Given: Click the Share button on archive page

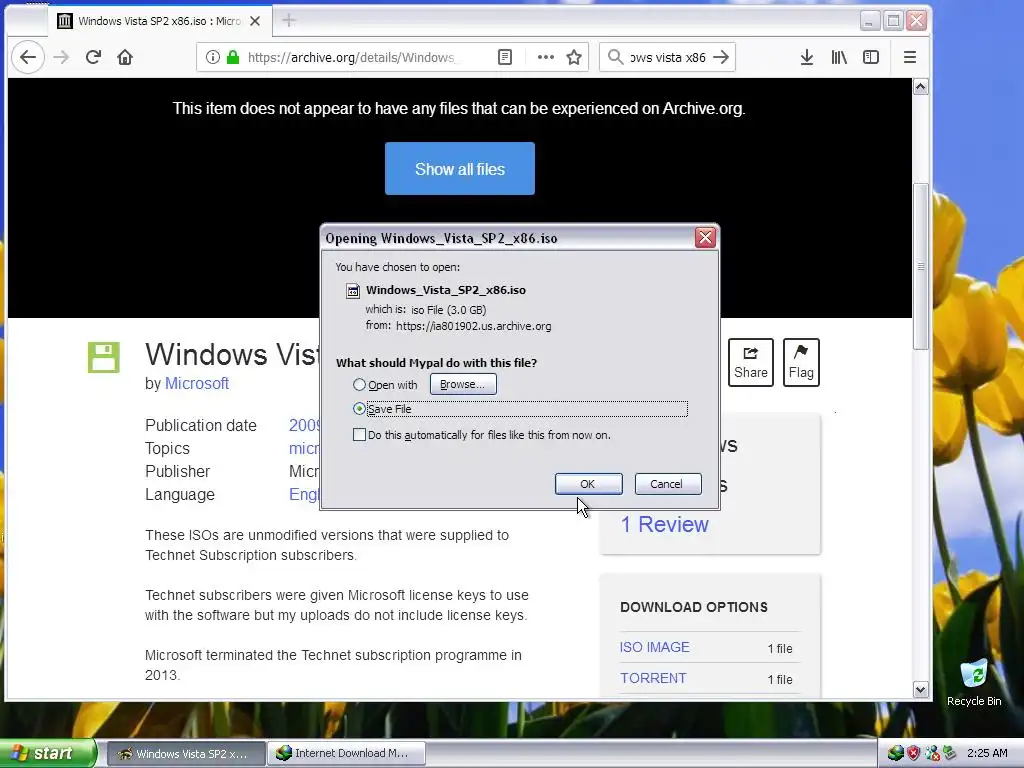Looking at the screenshot, I should tap(750, 362).
